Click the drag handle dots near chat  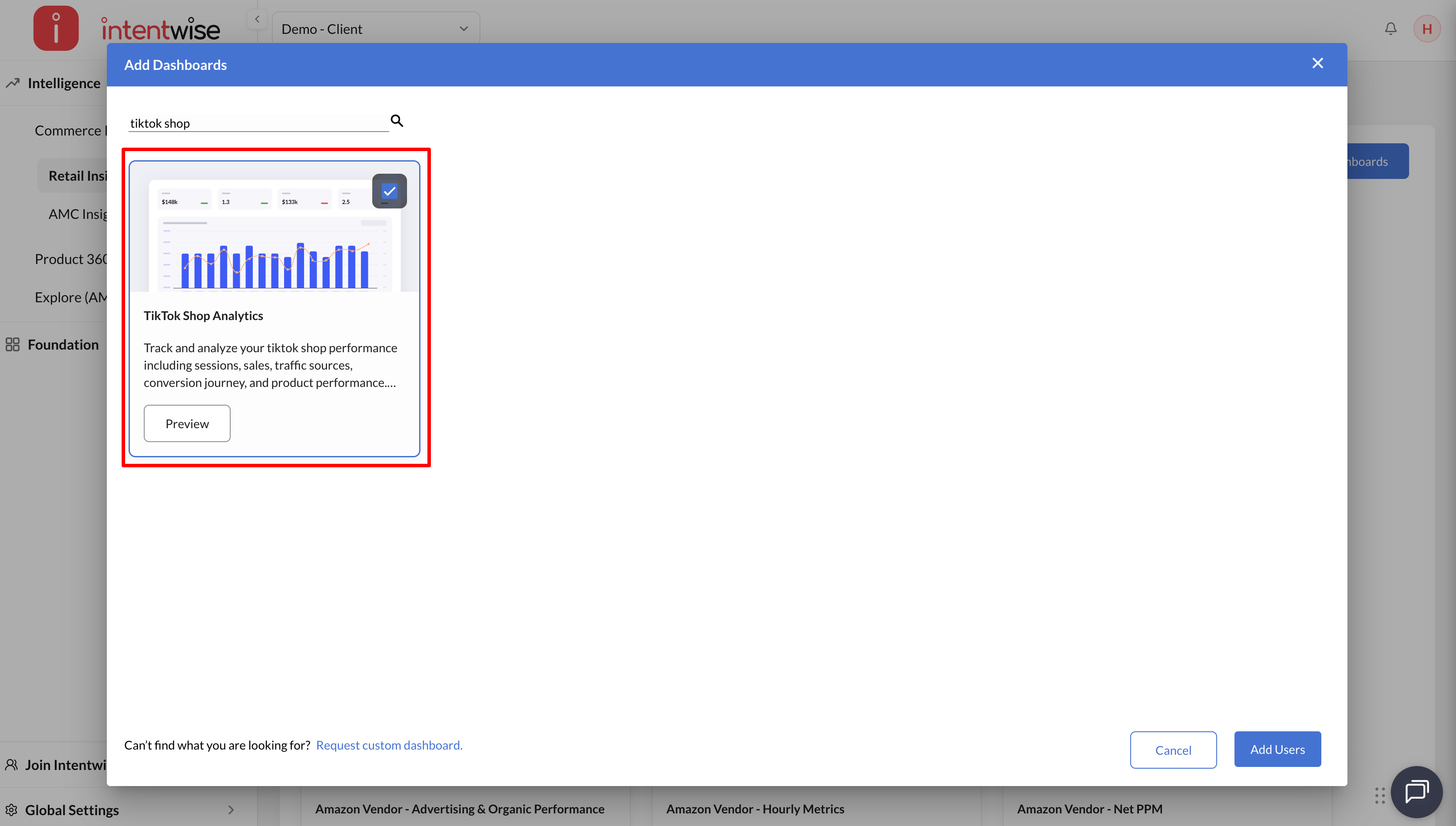1380,795
